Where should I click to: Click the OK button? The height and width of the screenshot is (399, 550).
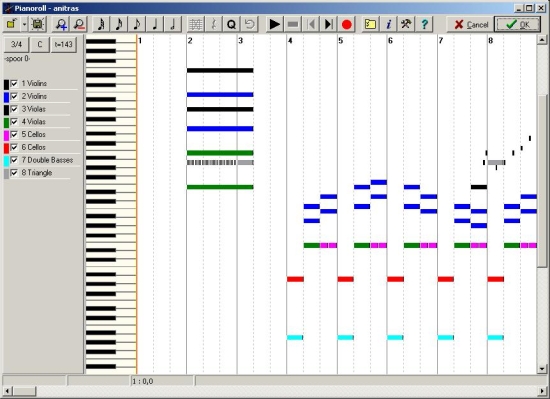[518, 24]
